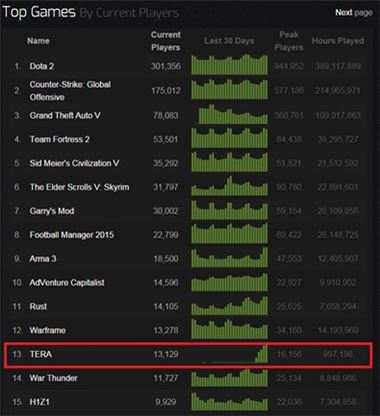Select Dota 2 current players 301,356
Viewport: 380px width, 416px height.
166,66
